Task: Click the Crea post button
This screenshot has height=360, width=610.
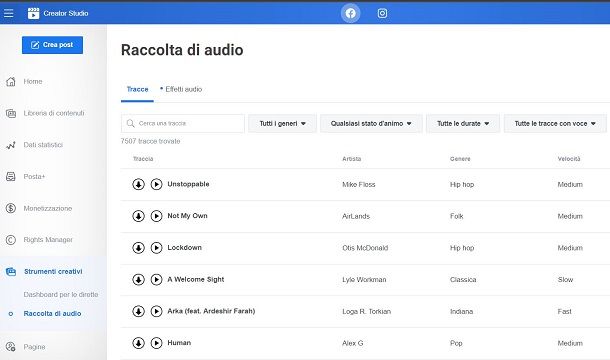Action: coord(52,45)
